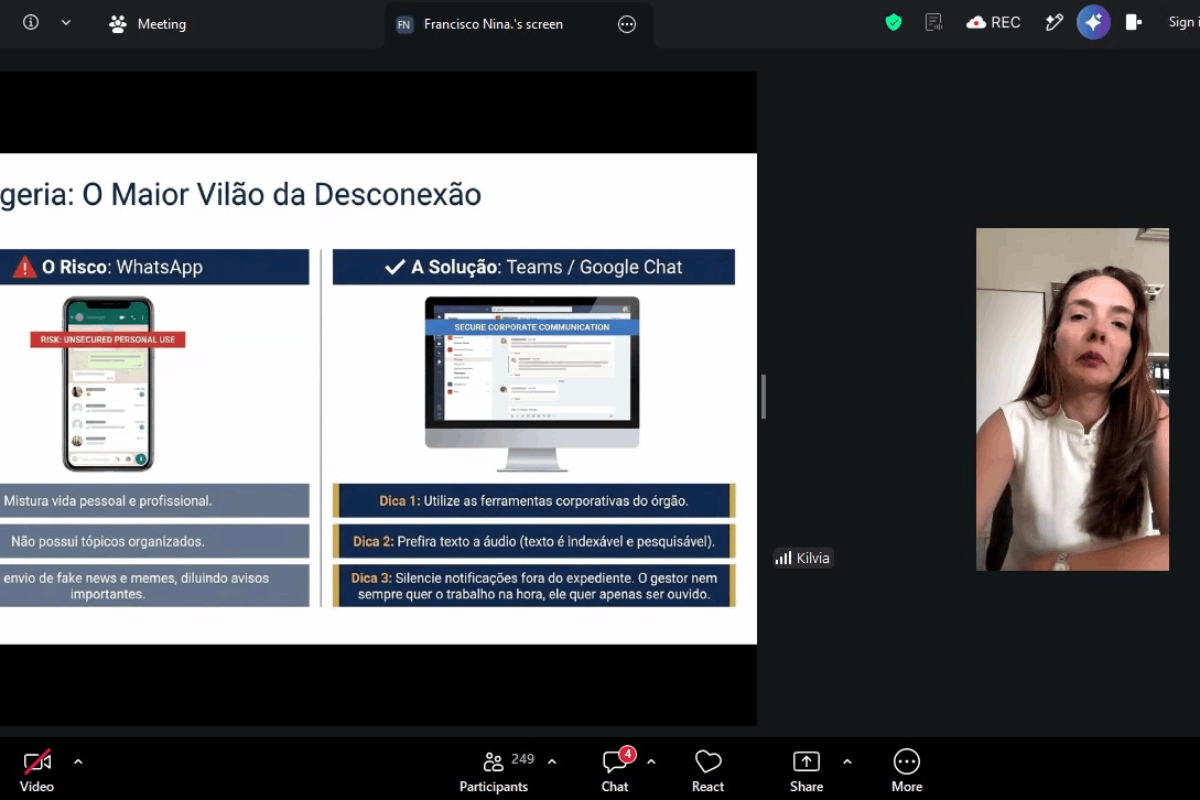Select Kilvia's video thumbnail
Screen dimensions: 1200x800
point(1072,399)
